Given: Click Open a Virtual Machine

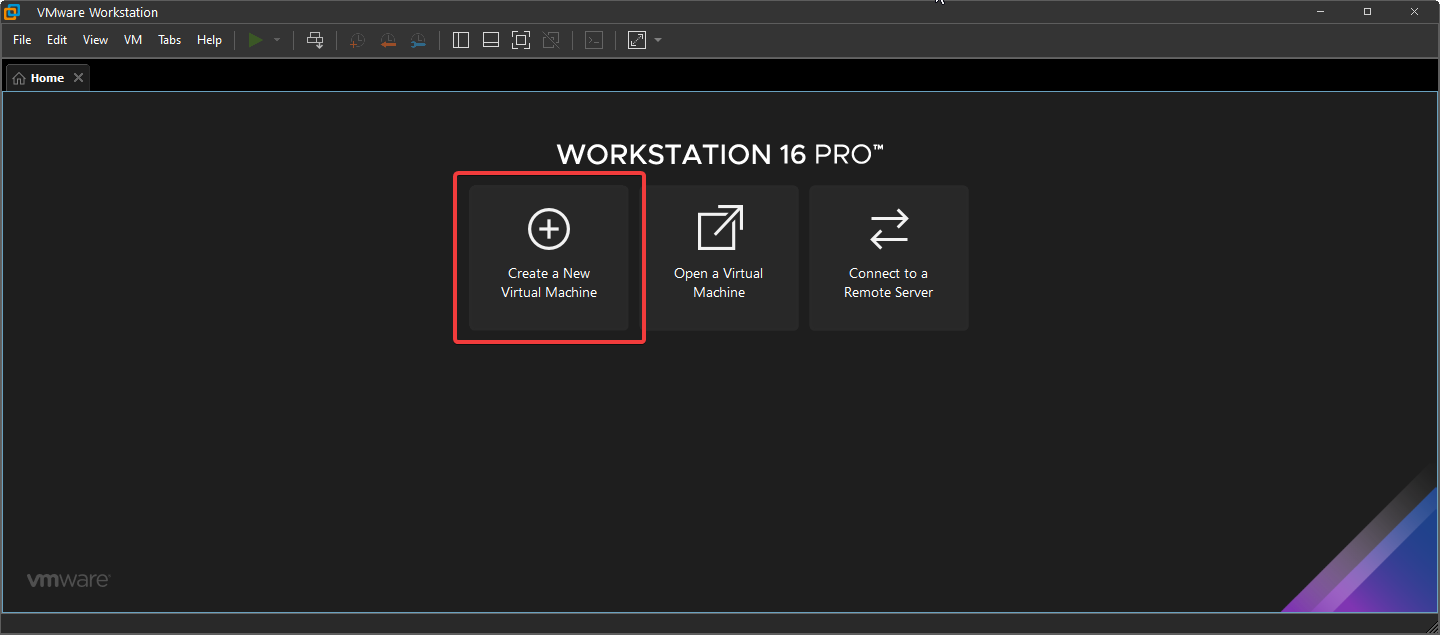Looking at the screenshot, I should [719, 258].
